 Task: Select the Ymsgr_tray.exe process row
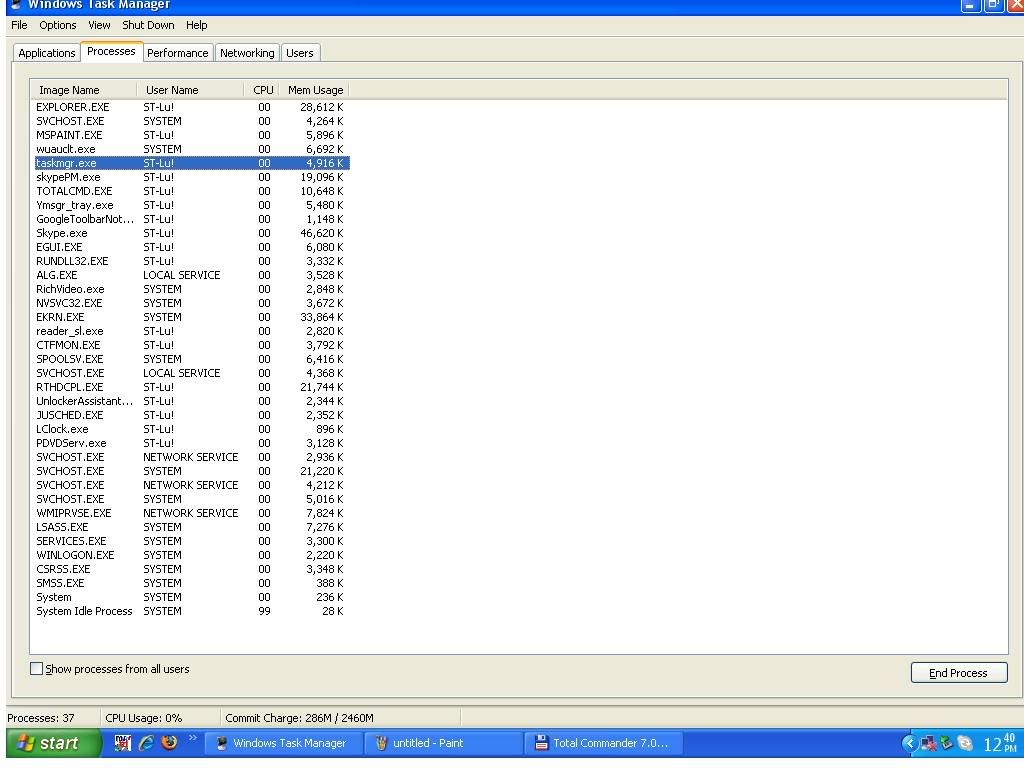[192, 205]
